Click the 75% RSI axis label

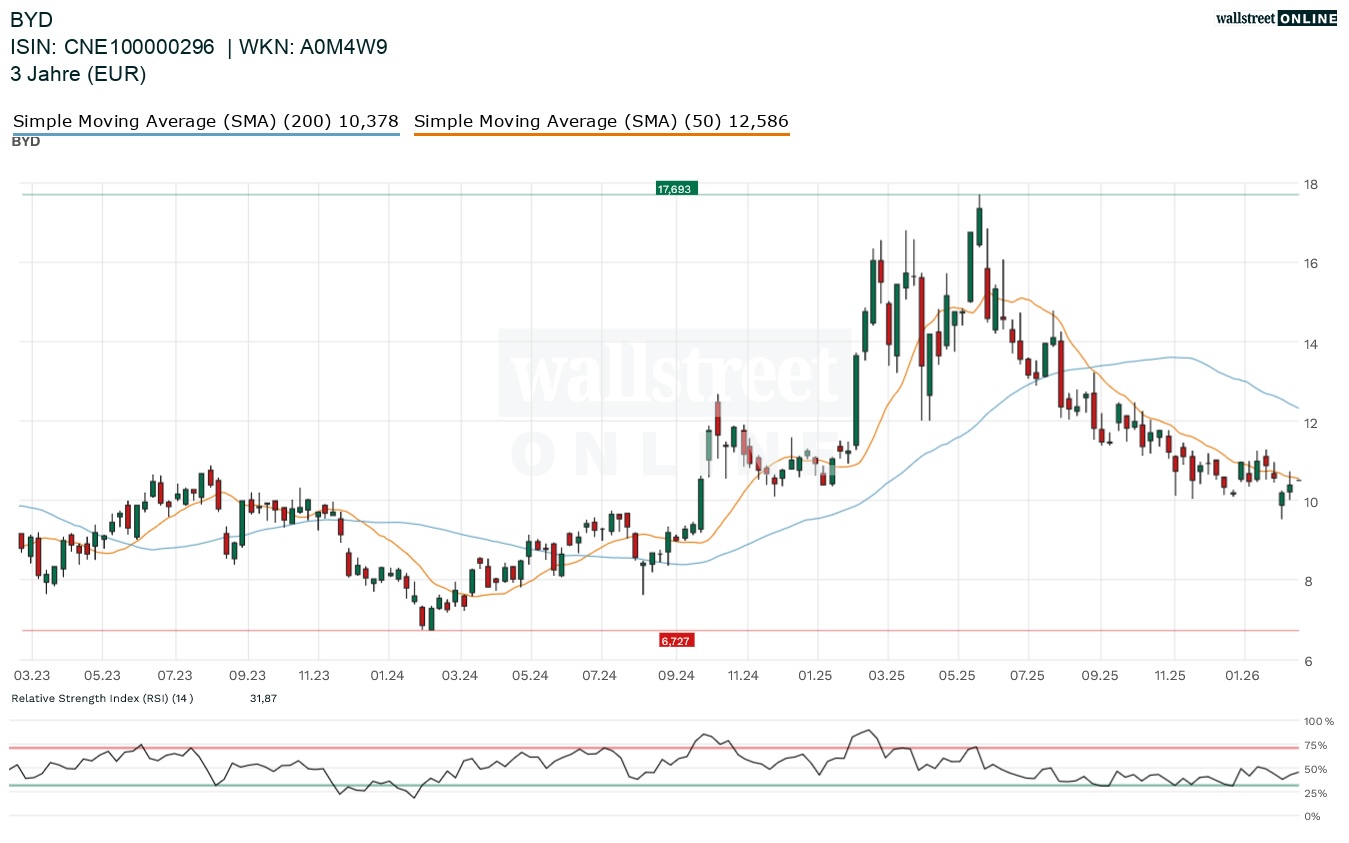click(x=1315, y=746)
